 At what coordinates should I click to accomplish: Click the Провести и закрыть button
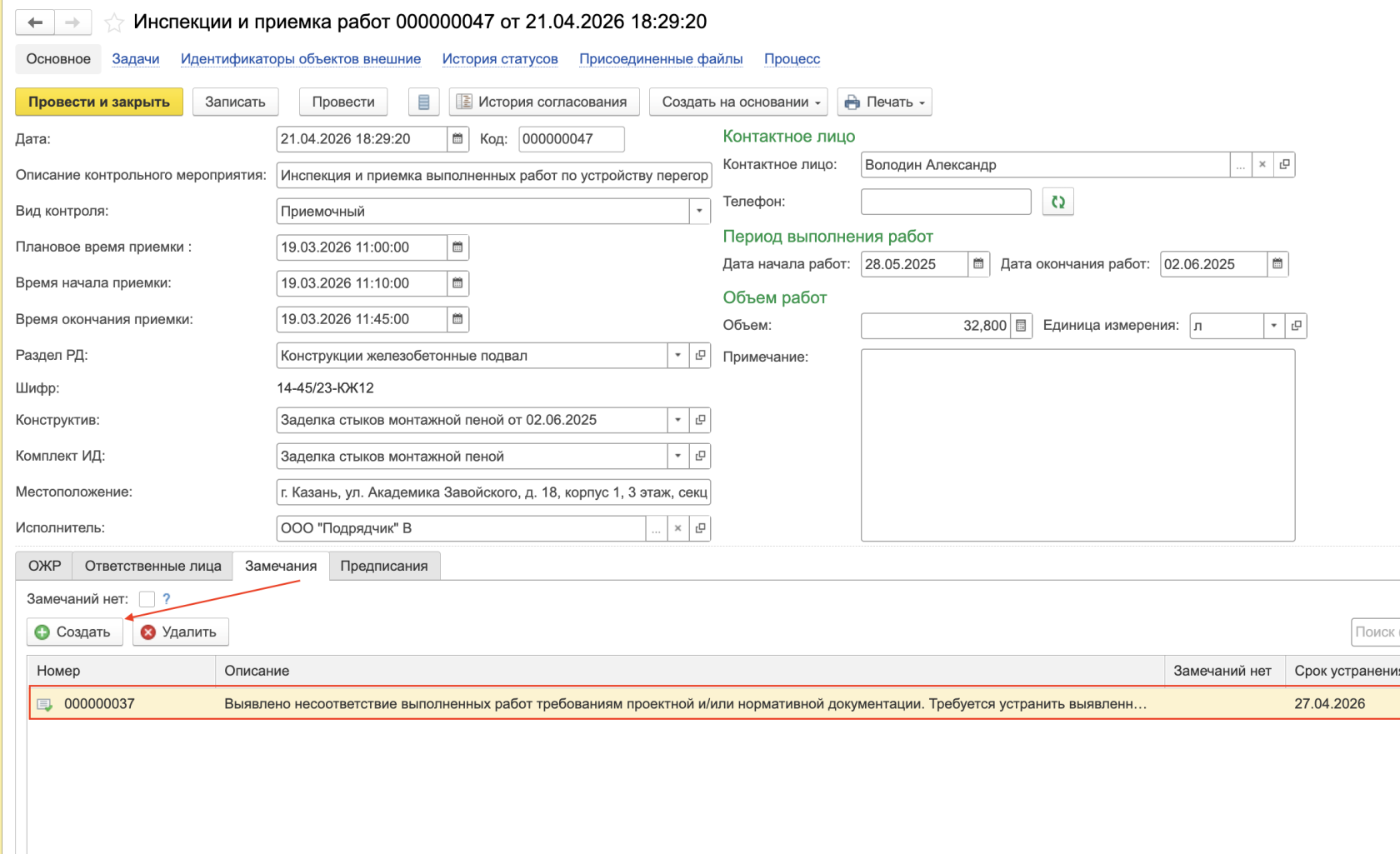point(99,102)
